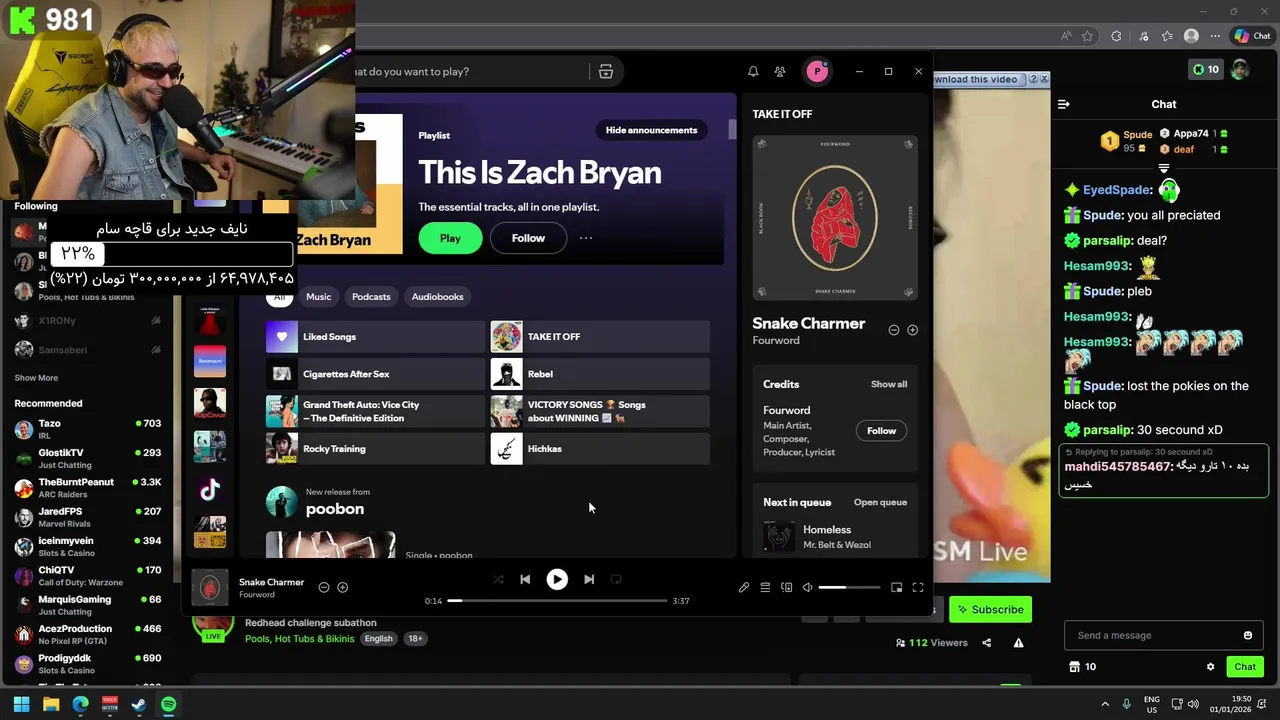This screenshot has width=1280, height=720.
Task: Open Spotify from Windows taskbar
Action: [168, 704]
